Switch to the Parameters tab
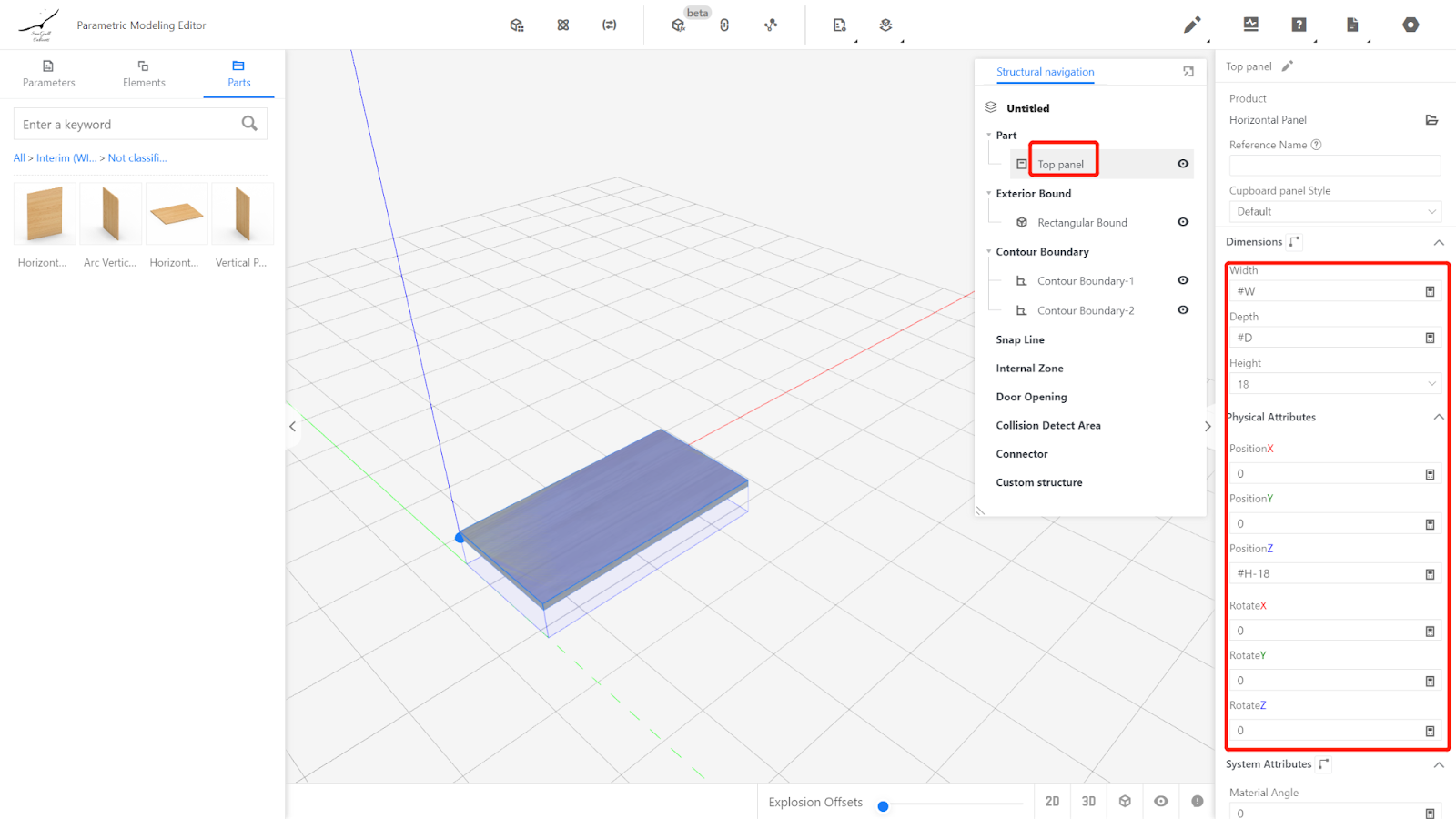 [x=49, y=74]
